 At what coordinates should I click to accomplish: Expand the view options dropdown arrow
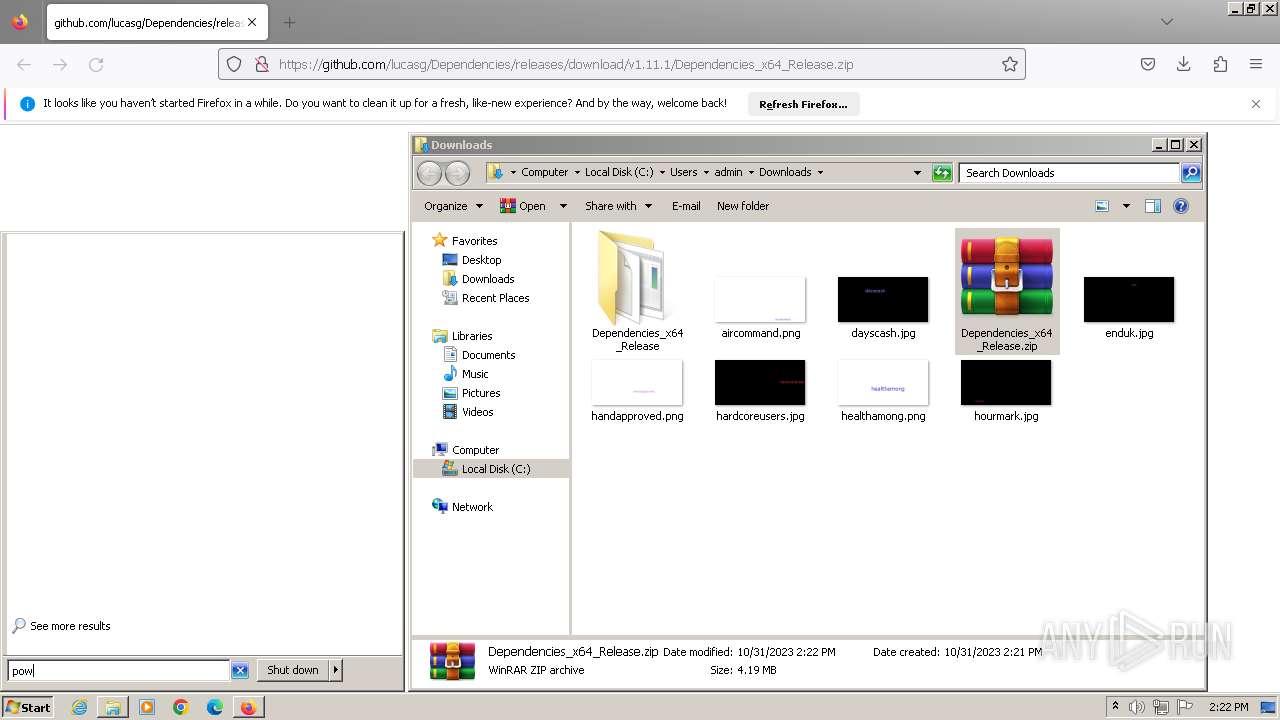point(1126,206)
